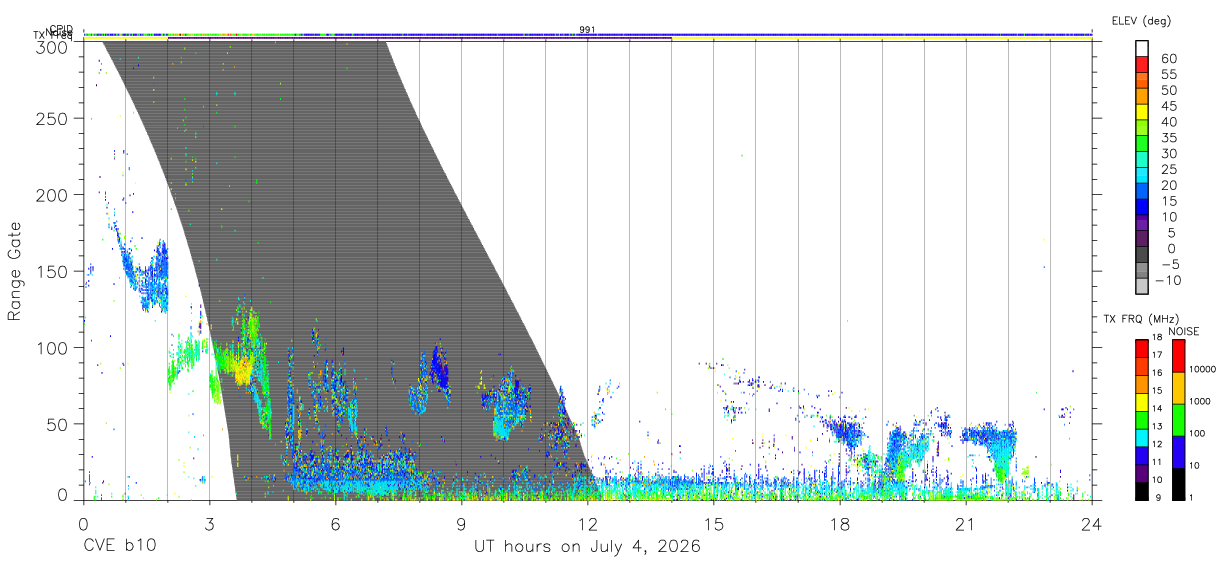Pick the green segment of the NOISE bar
The width and height of the screenshot is (1228, 567).
pyautogui.click(x=1179, y=420)
